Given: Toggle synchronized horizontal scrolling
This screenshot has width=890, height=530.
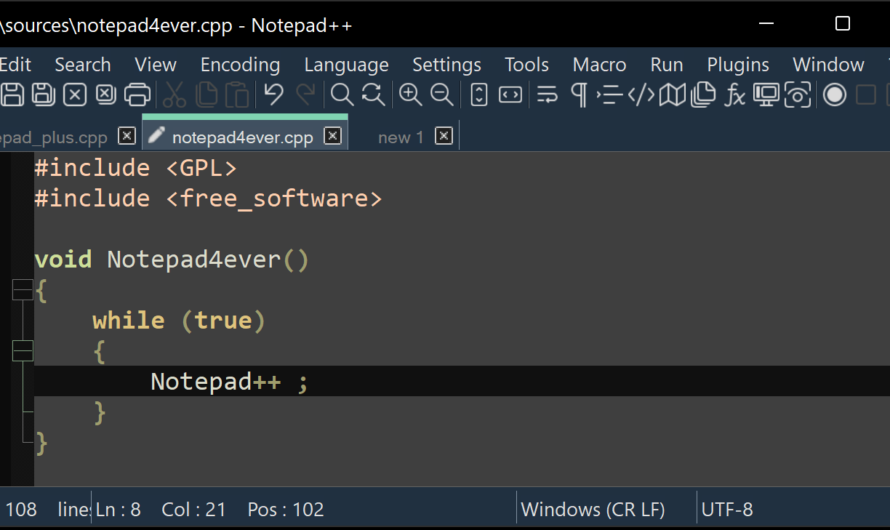Looking at the screenshot, I should (510, 95).
